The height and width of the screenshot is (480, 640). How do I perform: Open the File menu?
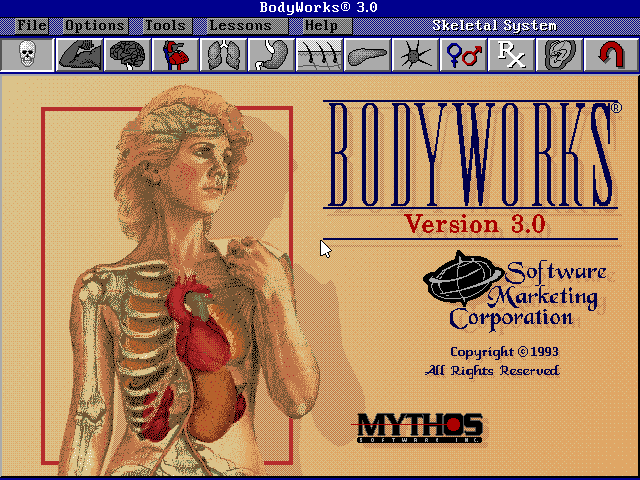tap(32, 26)
